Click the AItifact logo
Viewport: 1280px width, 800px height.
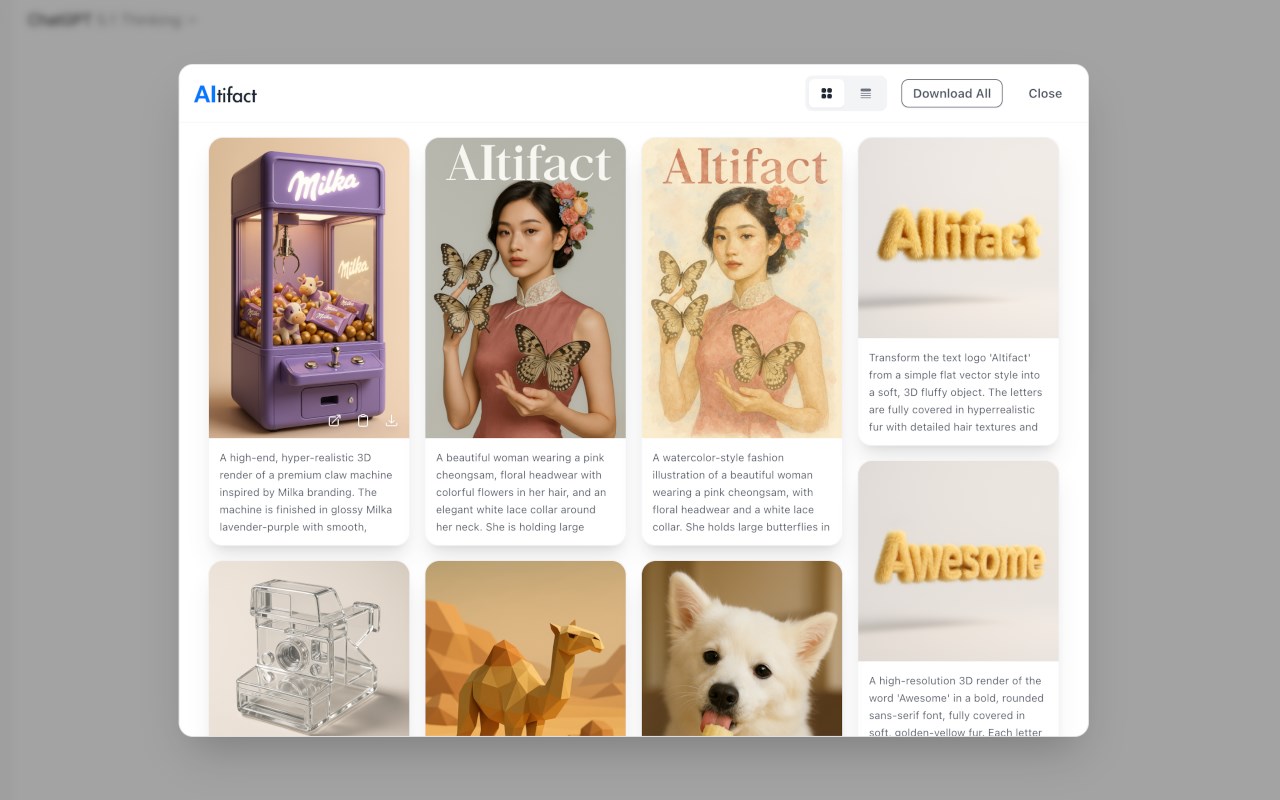(225, 94)
